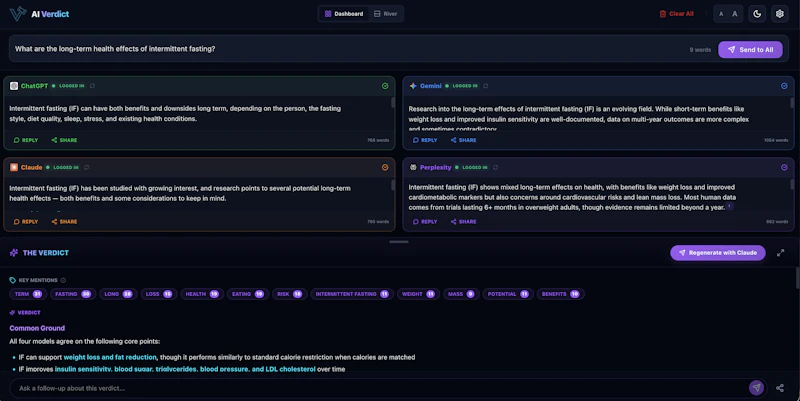Open settings gear icon
The image size is (800, 401).
point(780,14)
